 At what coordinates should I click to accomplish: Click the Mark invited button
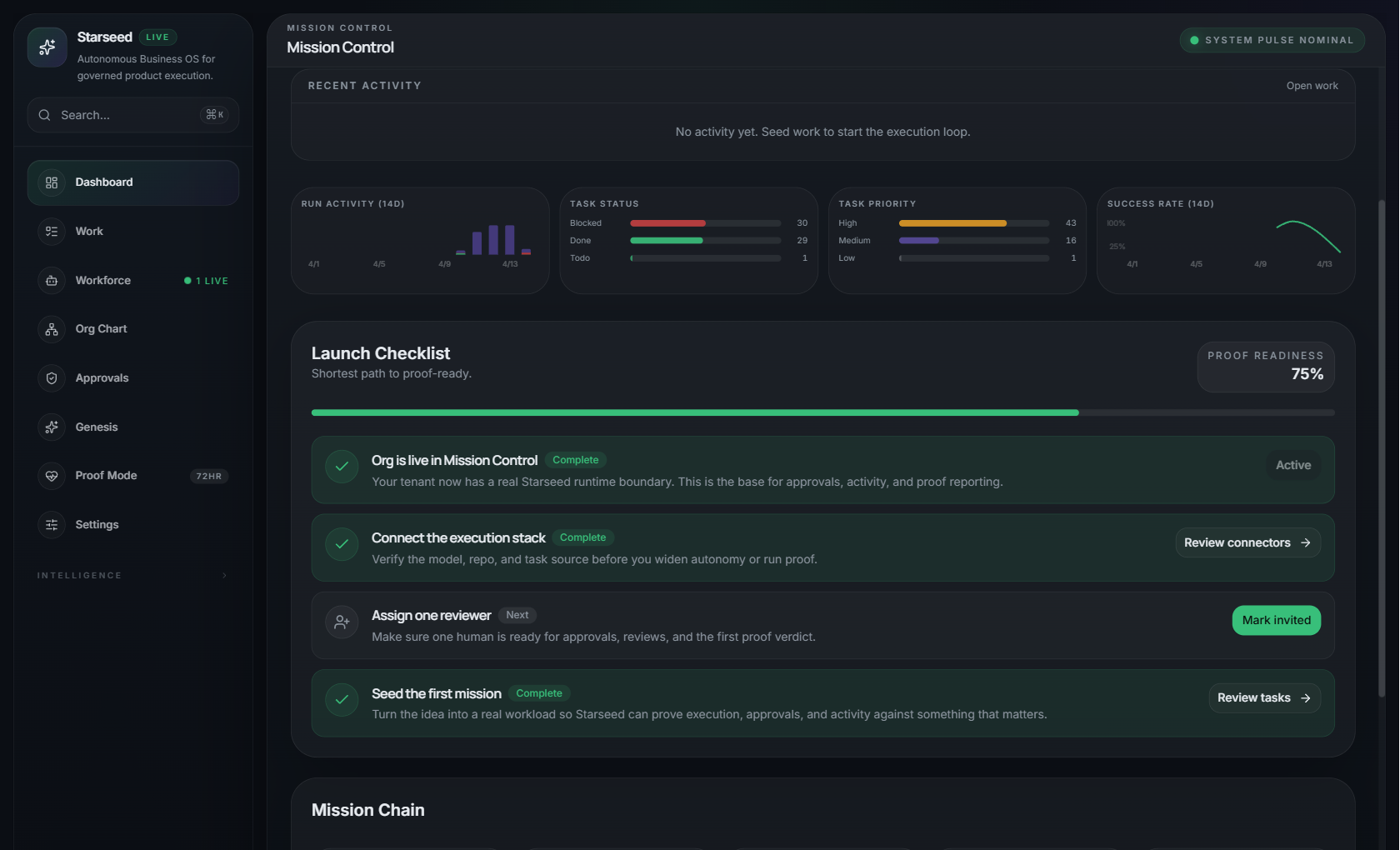coord(1276,620)
